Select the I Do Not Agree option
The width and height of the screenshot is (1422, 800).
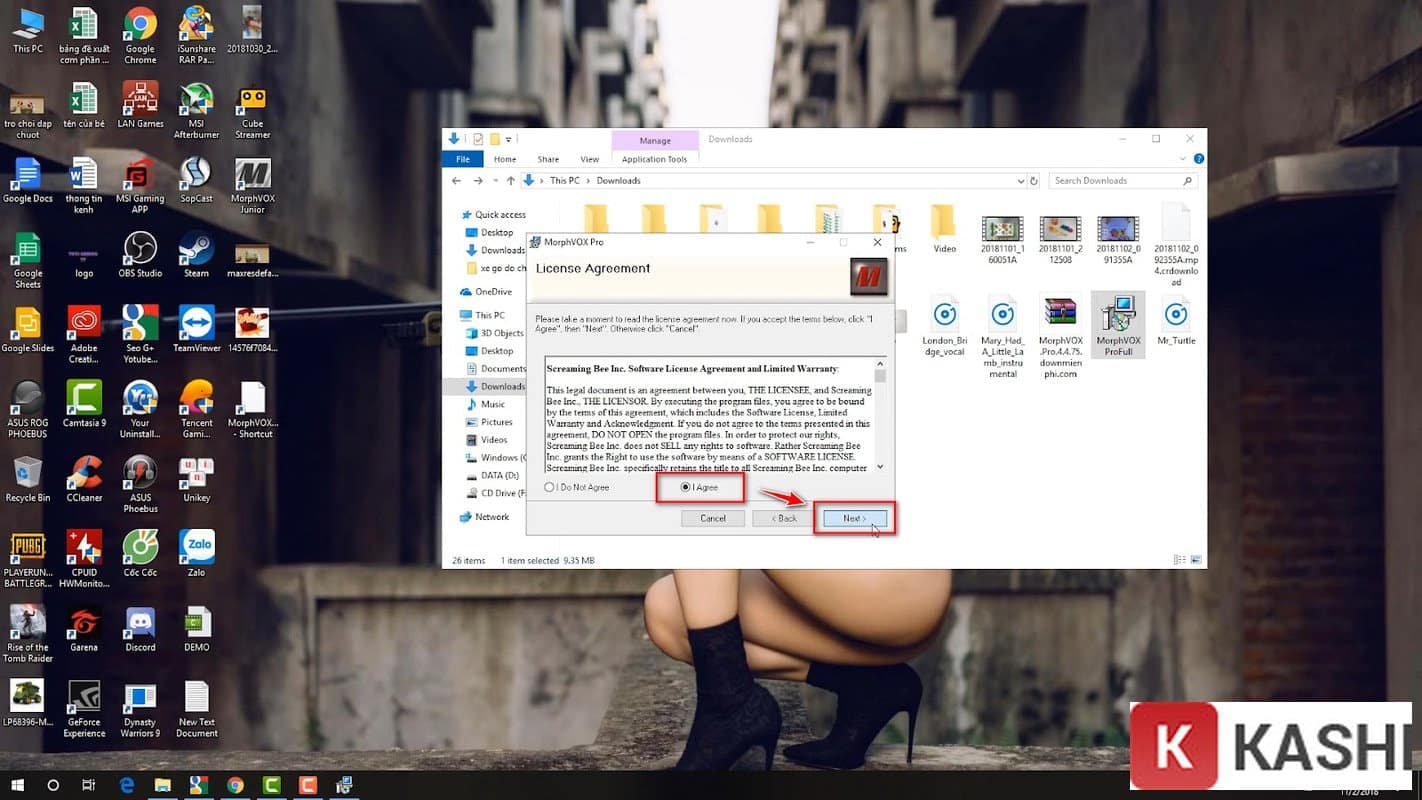click(x=550, y=487)
